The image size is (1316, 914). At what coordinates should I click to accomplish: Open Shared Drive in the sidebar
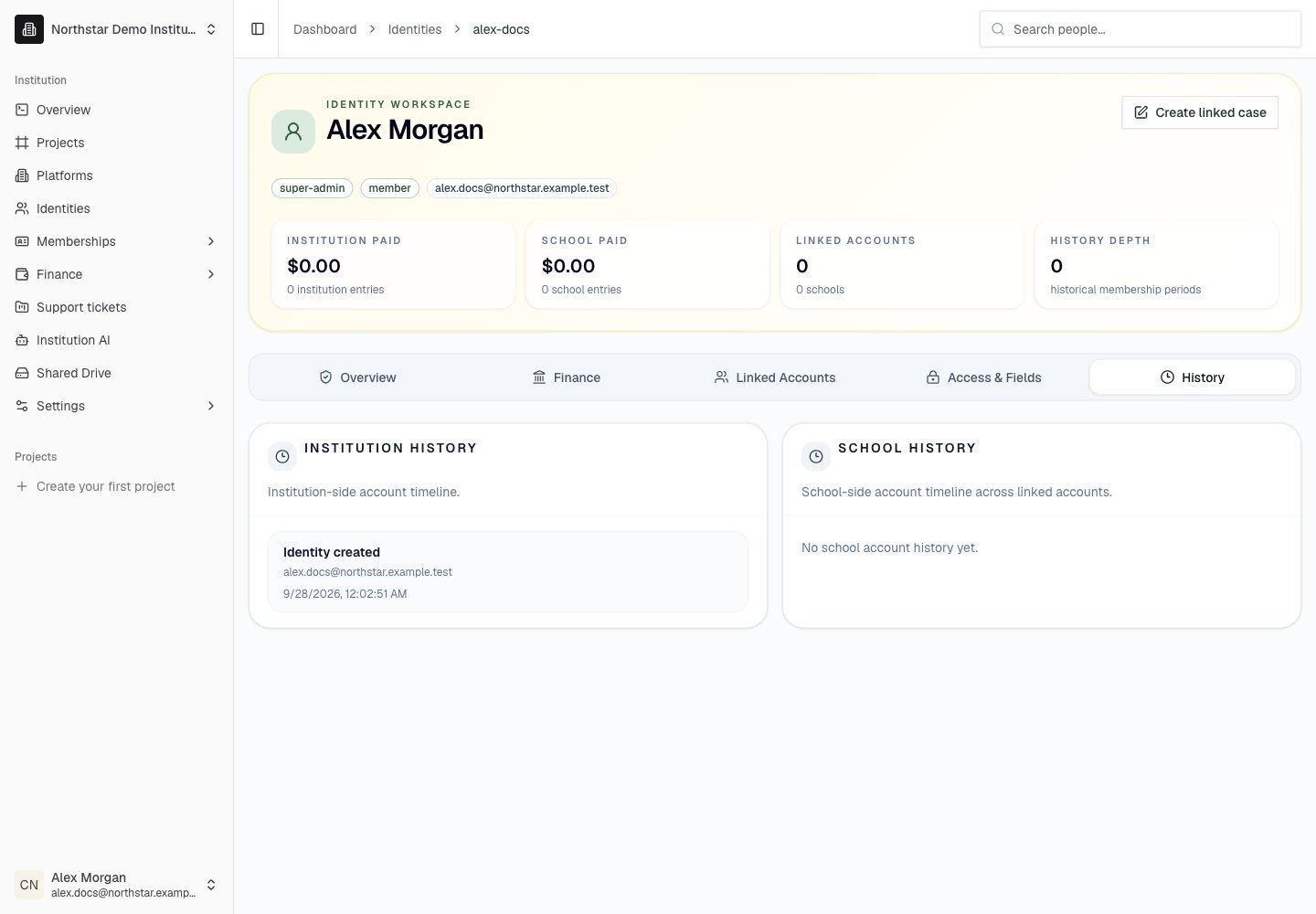117,373
